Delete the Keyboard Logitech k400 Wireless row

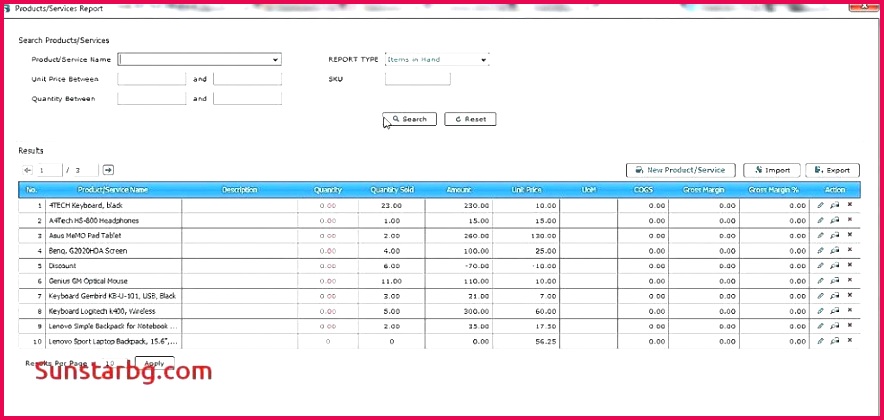pyautogui.click(x=850, y=311)
